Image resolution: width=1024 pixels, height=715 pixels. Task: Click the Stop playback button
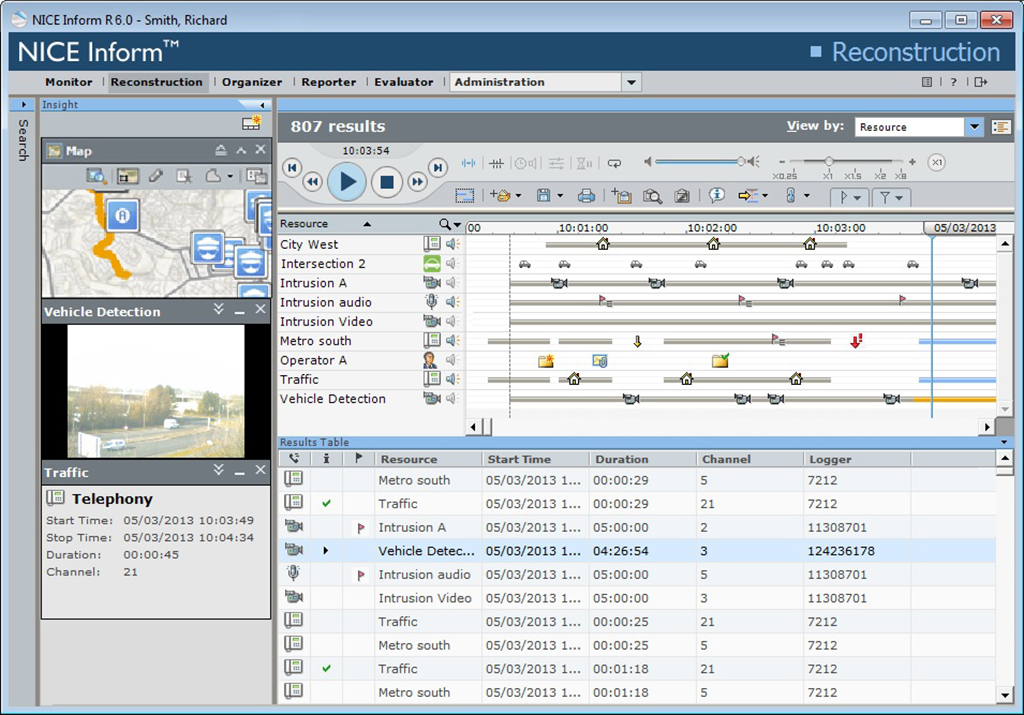(386, 181)
